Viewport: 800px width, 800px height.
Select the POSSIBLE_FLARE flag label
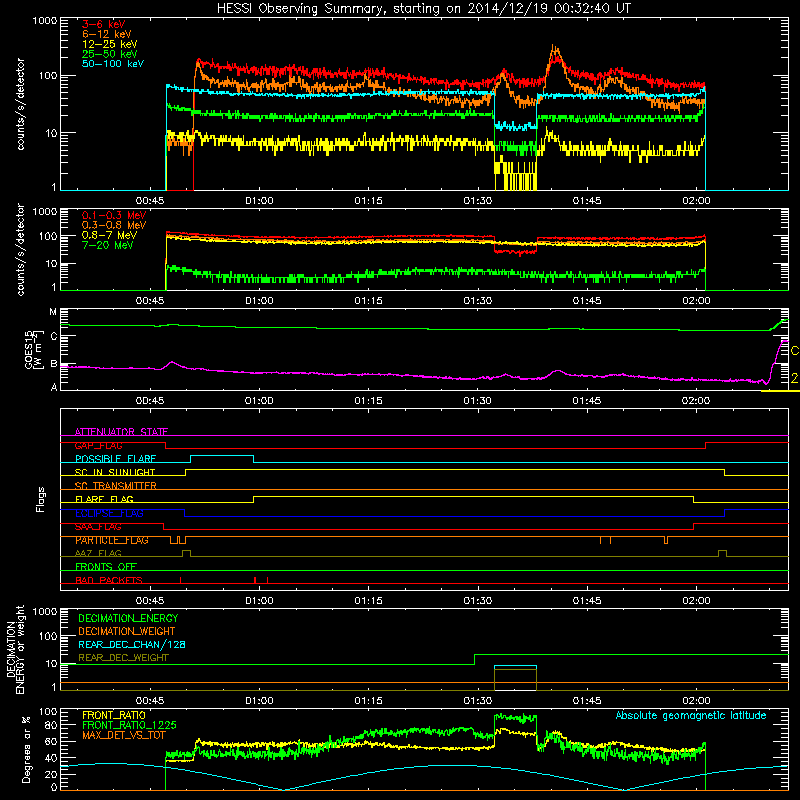tap(115, 459)
